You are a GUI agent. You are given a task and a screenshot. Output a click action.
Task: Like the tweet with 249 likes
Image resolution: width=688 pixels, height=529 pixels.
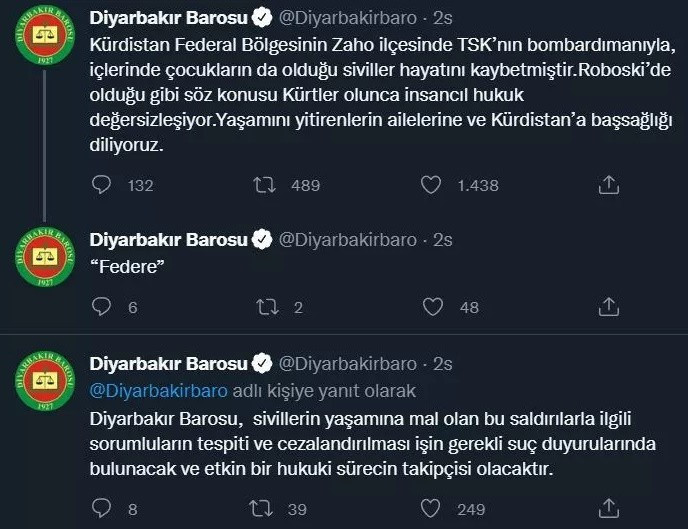pos(430,508)
